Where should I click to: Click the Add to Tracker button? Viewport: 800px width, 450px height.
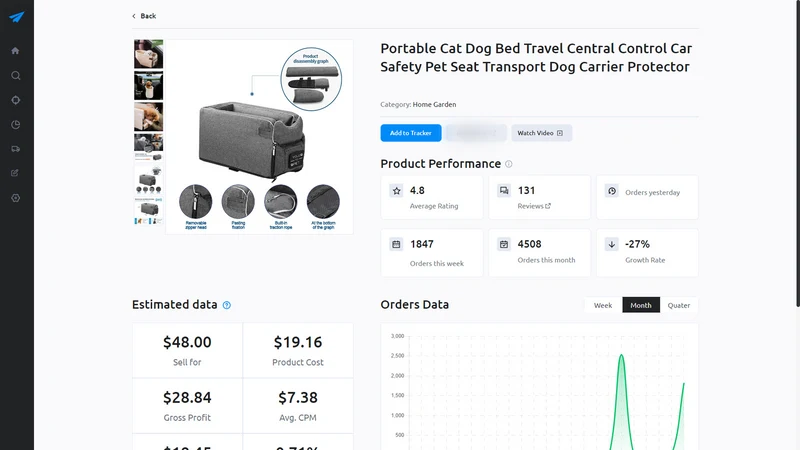411,133
